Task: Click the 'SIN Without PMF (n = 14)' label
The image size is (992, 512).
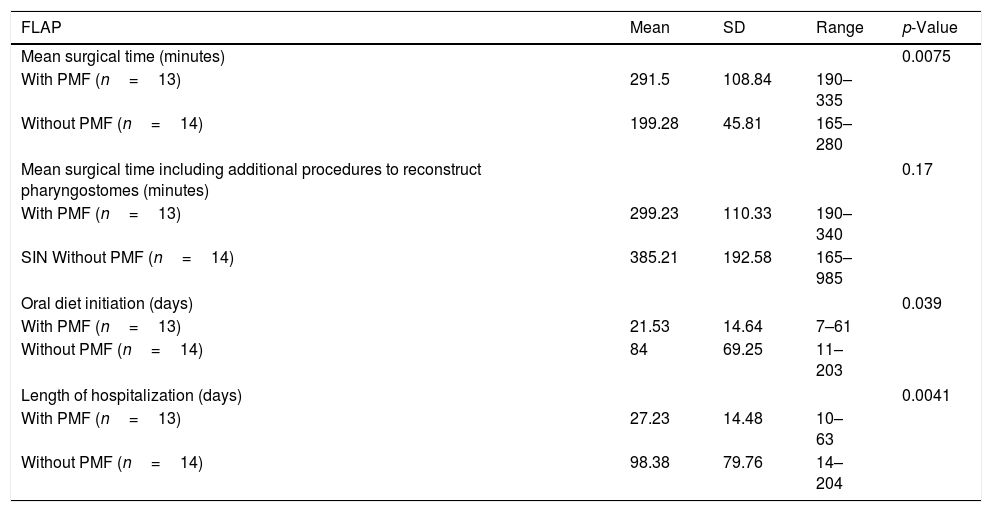Action: coord(127,259)
